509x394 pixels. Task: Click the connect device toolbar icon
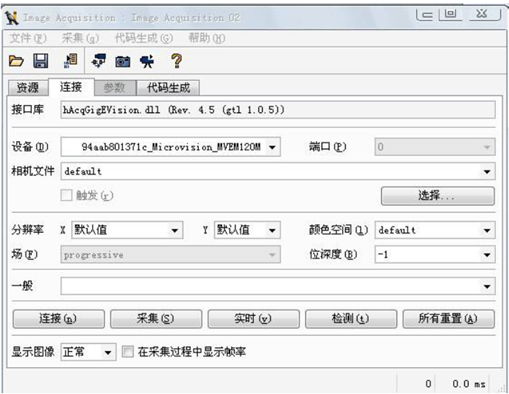[99, 61]
